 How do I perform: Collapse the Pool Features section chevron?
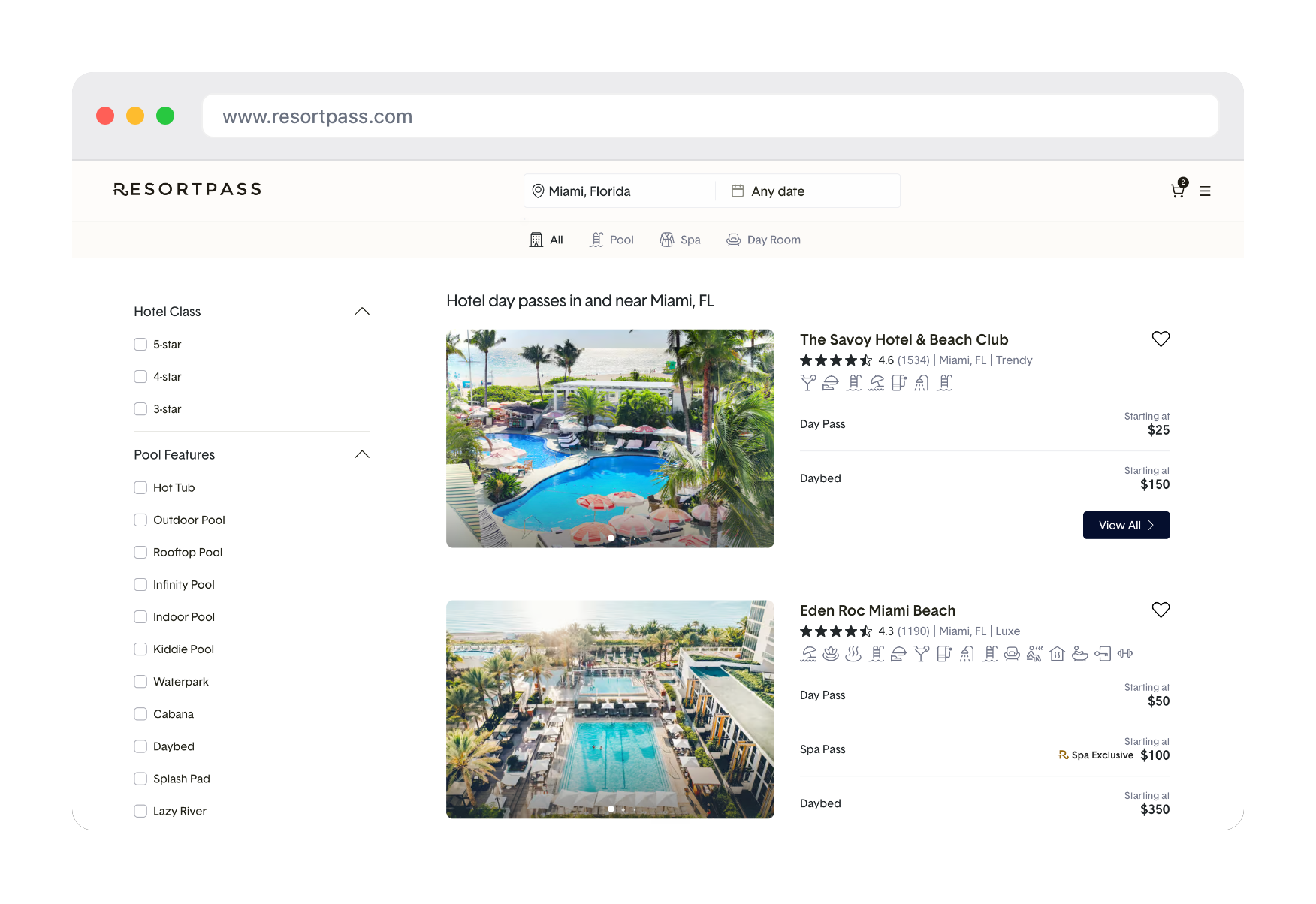click(x=362, y=455)
